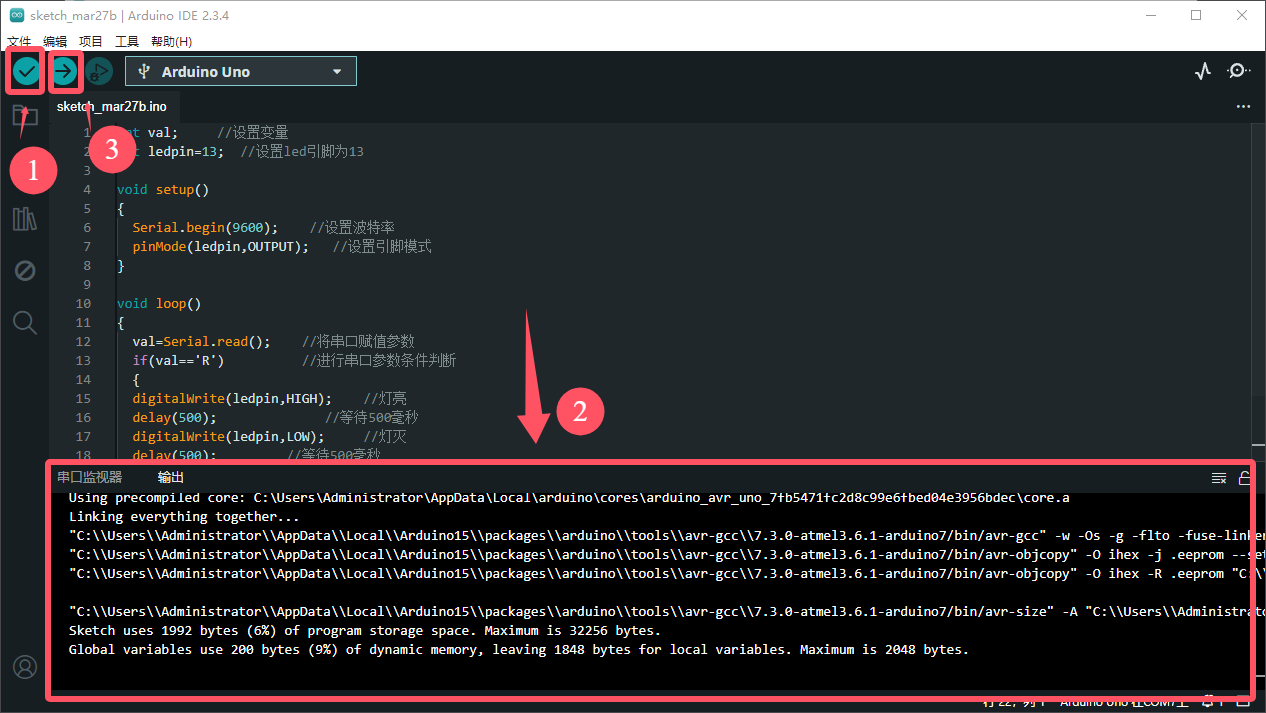Click 'delay(500);' on line 16
This screenshot has width=1266, height=713.
coord(175,417)
